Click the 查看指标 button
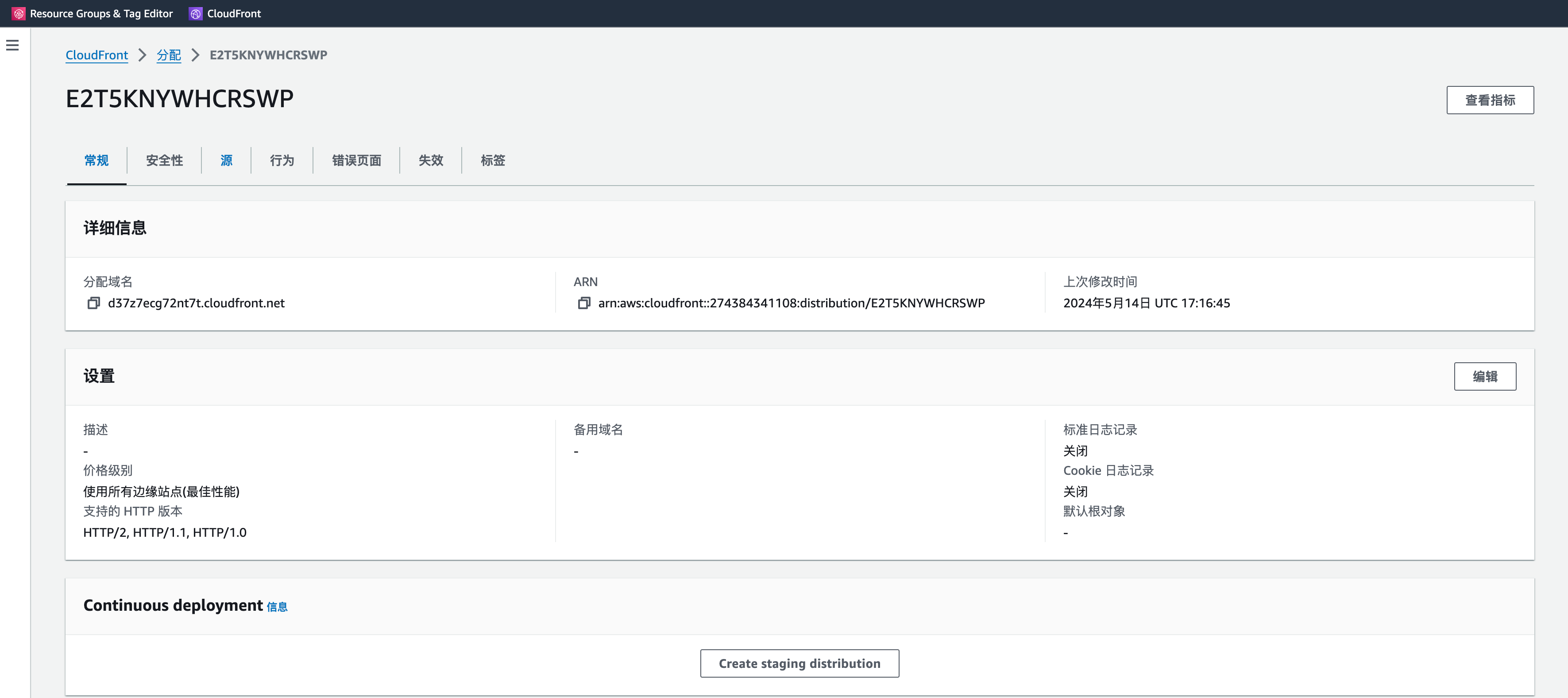The width and height of the screenshot is (1568, 698). (1490, 100)
